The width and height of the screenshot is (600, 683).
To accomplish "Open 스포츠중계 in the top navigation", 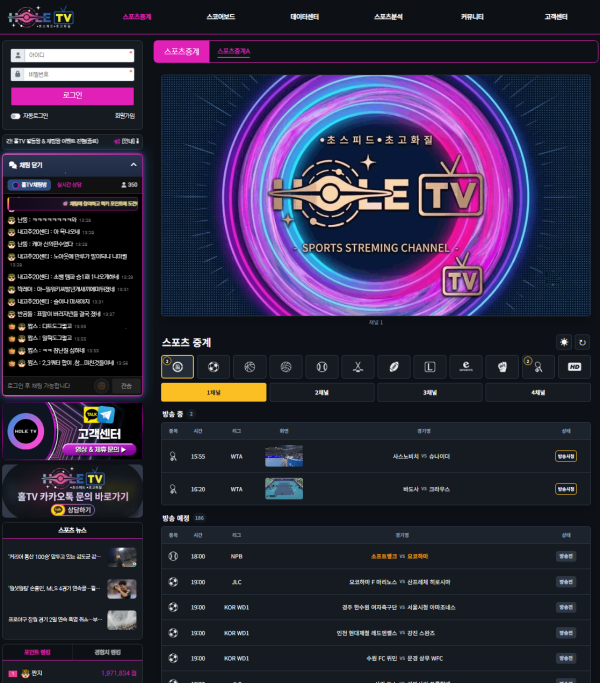I will (137, 17).
